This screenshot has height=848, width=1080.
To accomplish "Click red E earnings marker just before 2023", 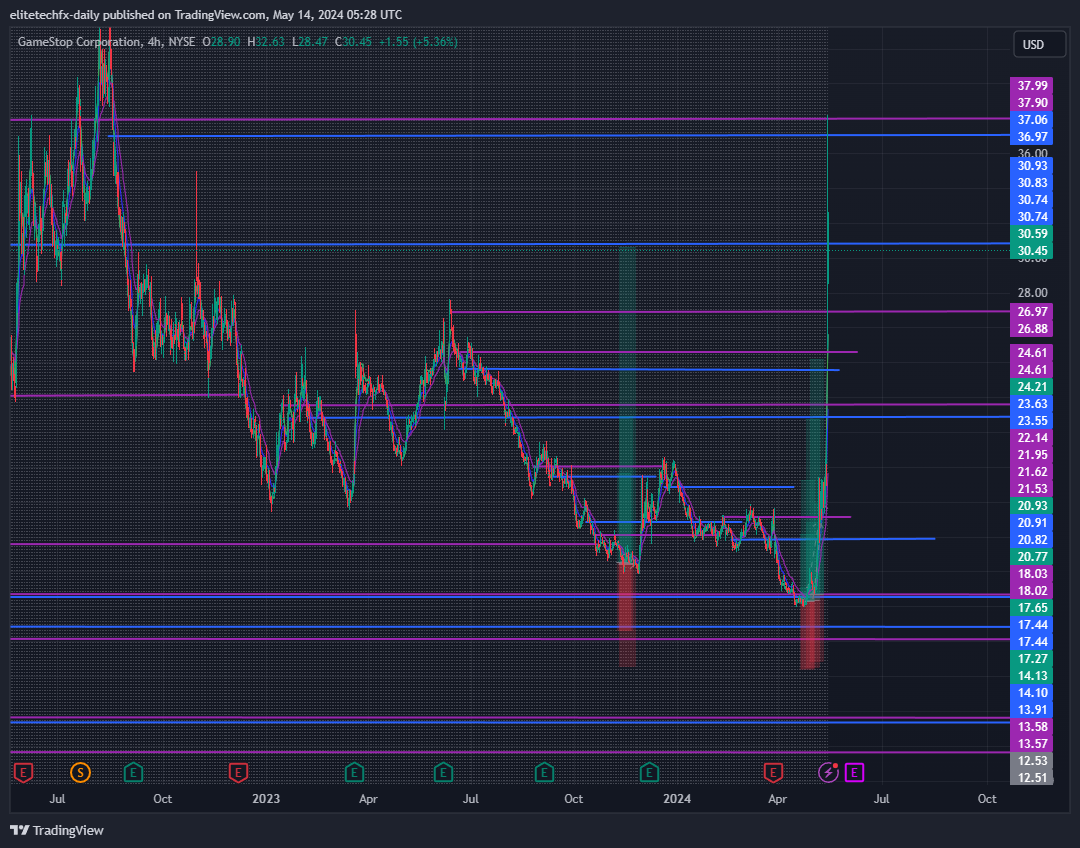I will click(x=238, y=772).
